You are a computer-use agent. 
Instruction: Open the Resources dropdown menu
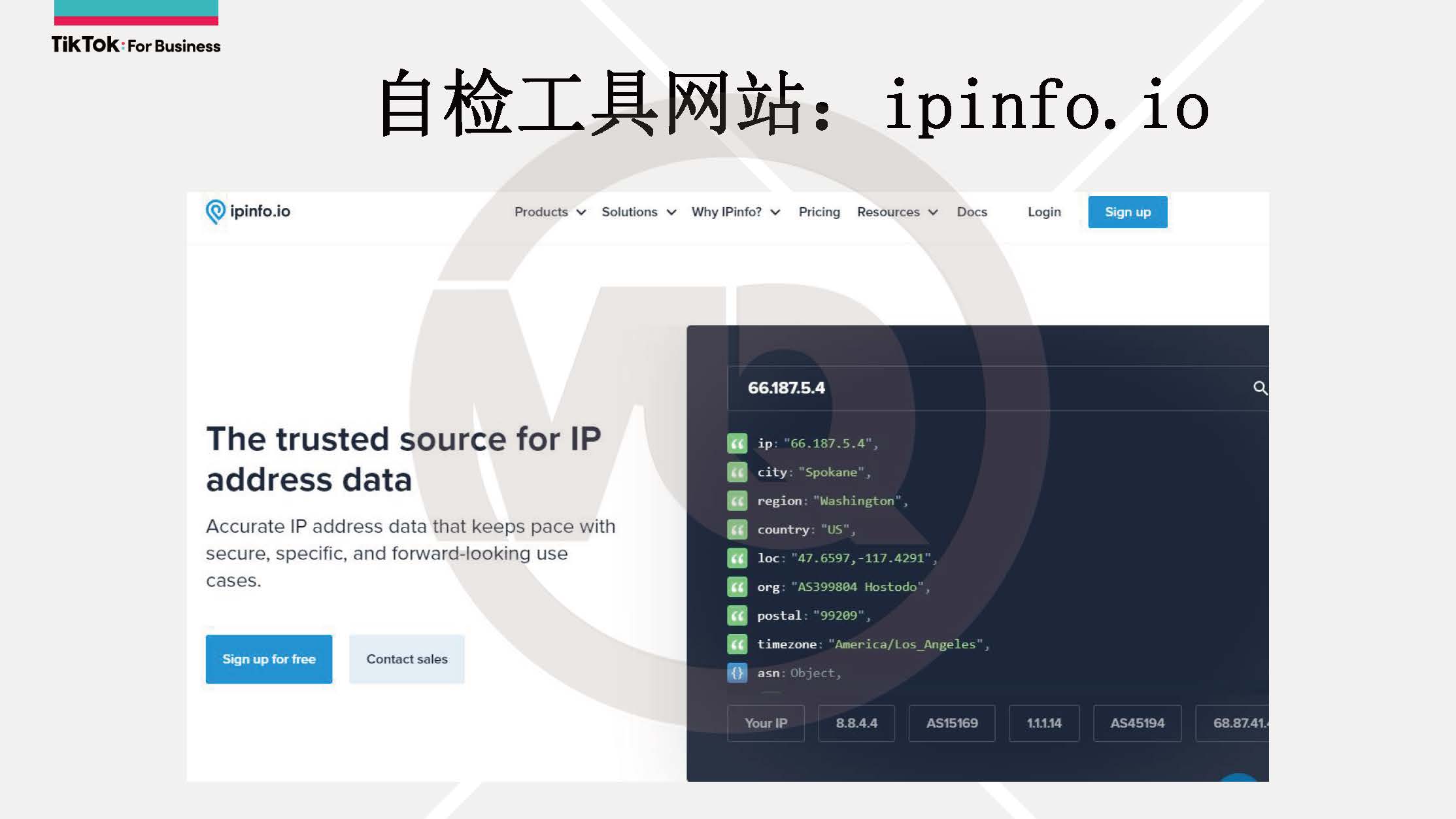[x=897, y=212]
